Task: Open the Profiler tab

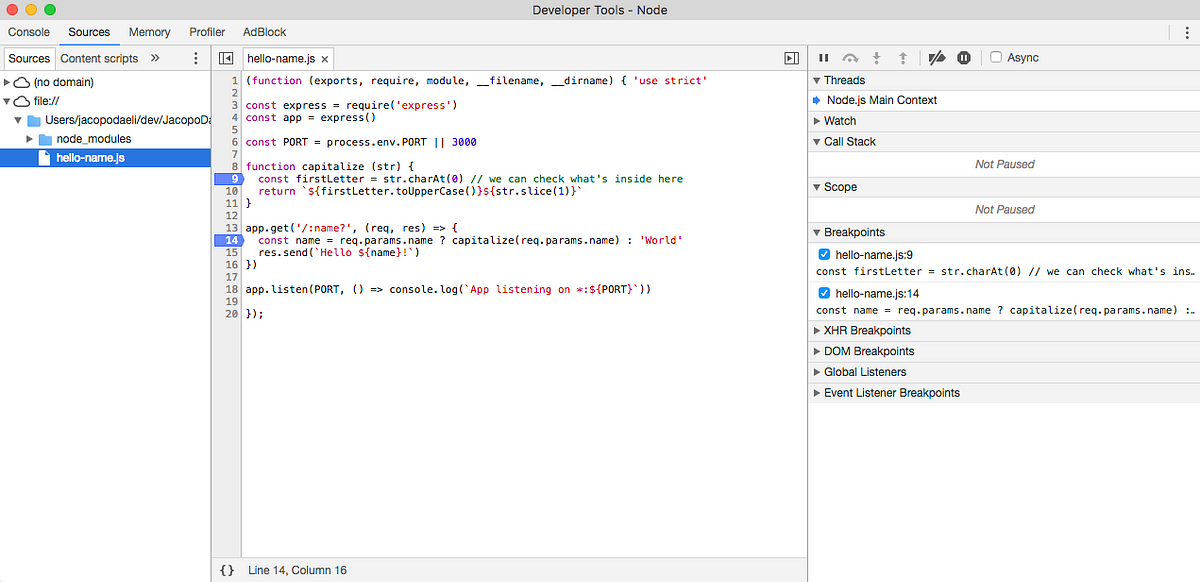Action: 207,32
